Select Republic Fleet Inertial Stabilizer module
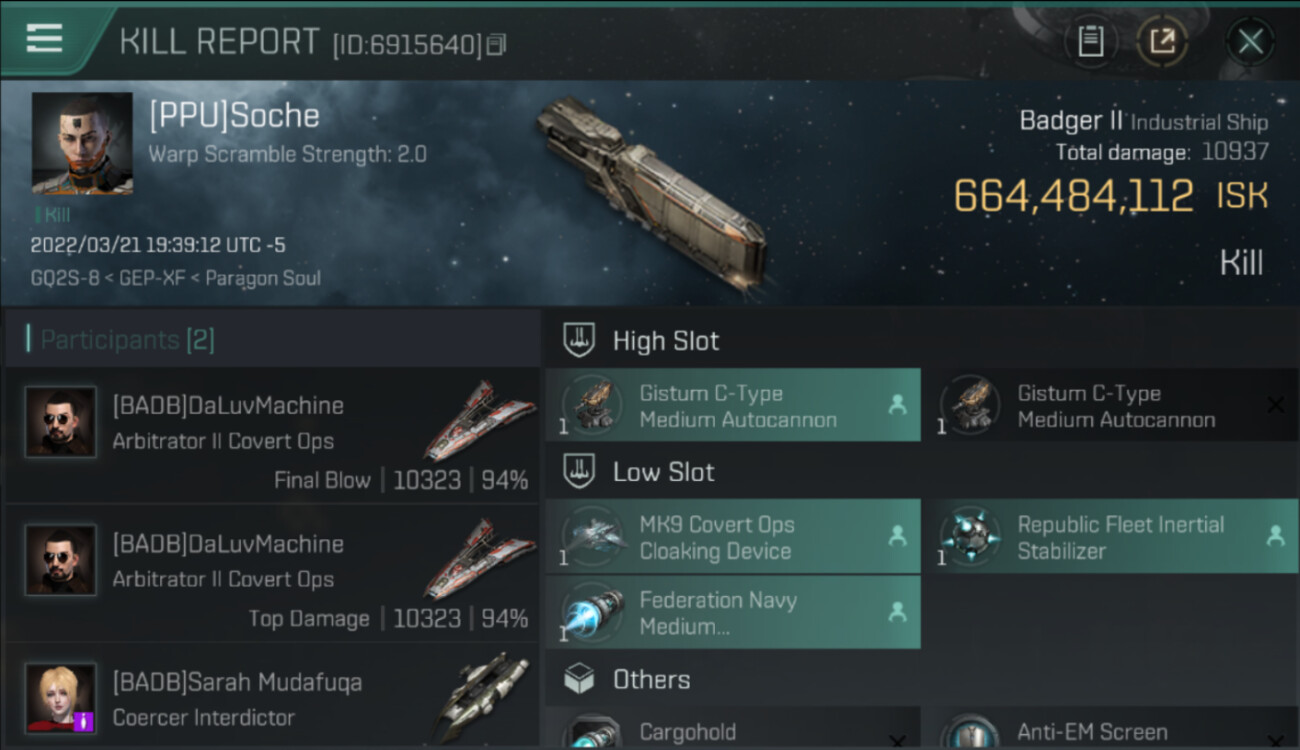 (1110, 538)
